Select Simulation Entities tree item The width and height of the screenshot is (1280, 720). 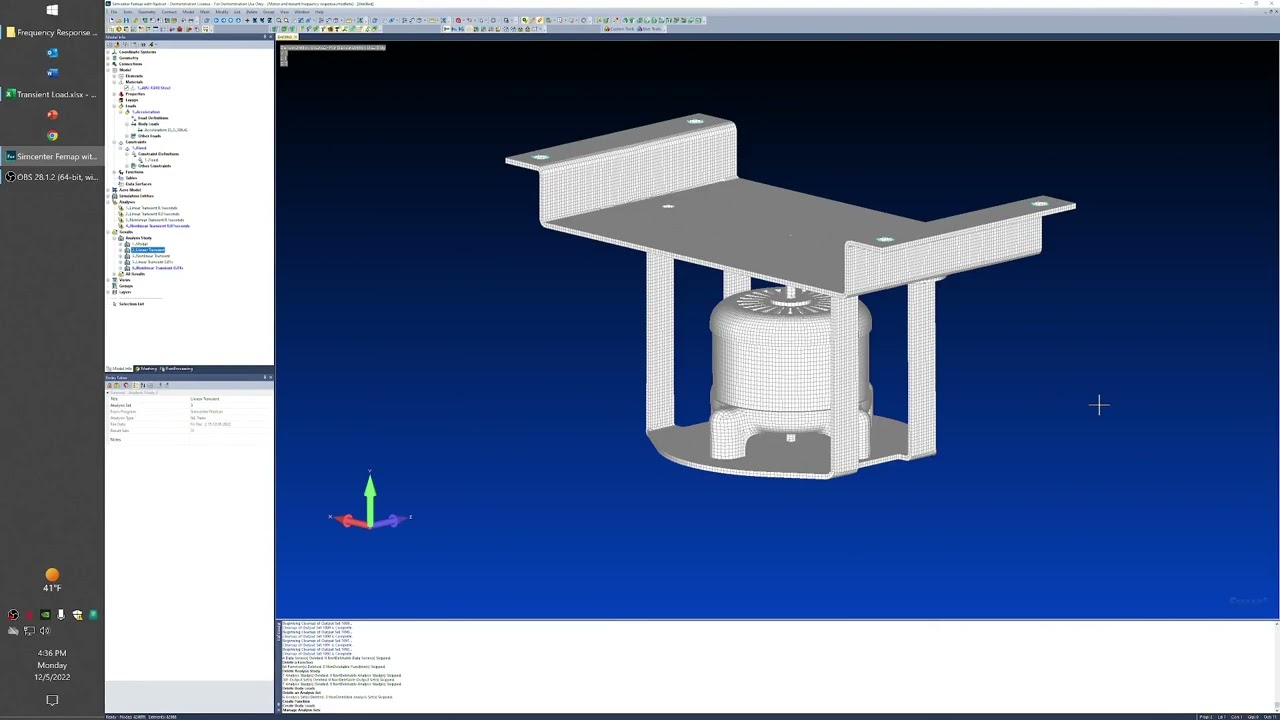pos(136,196)
